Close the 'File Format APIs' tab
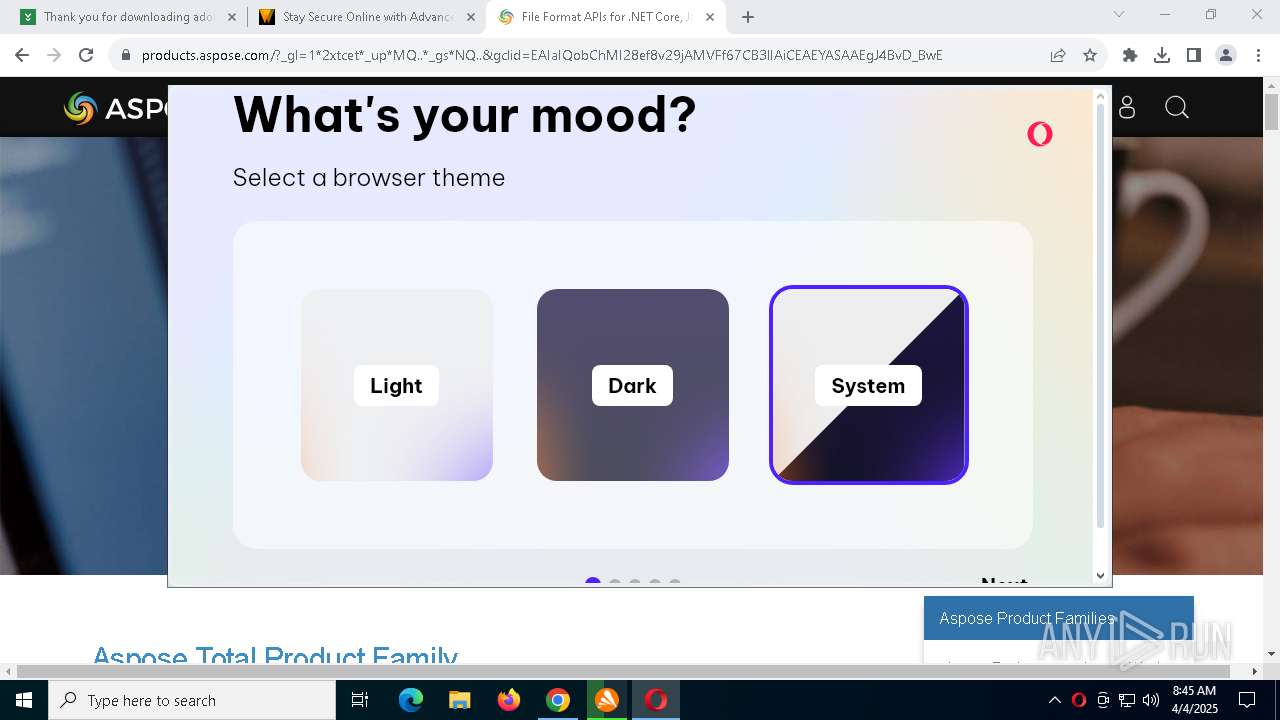 [710, 17]
